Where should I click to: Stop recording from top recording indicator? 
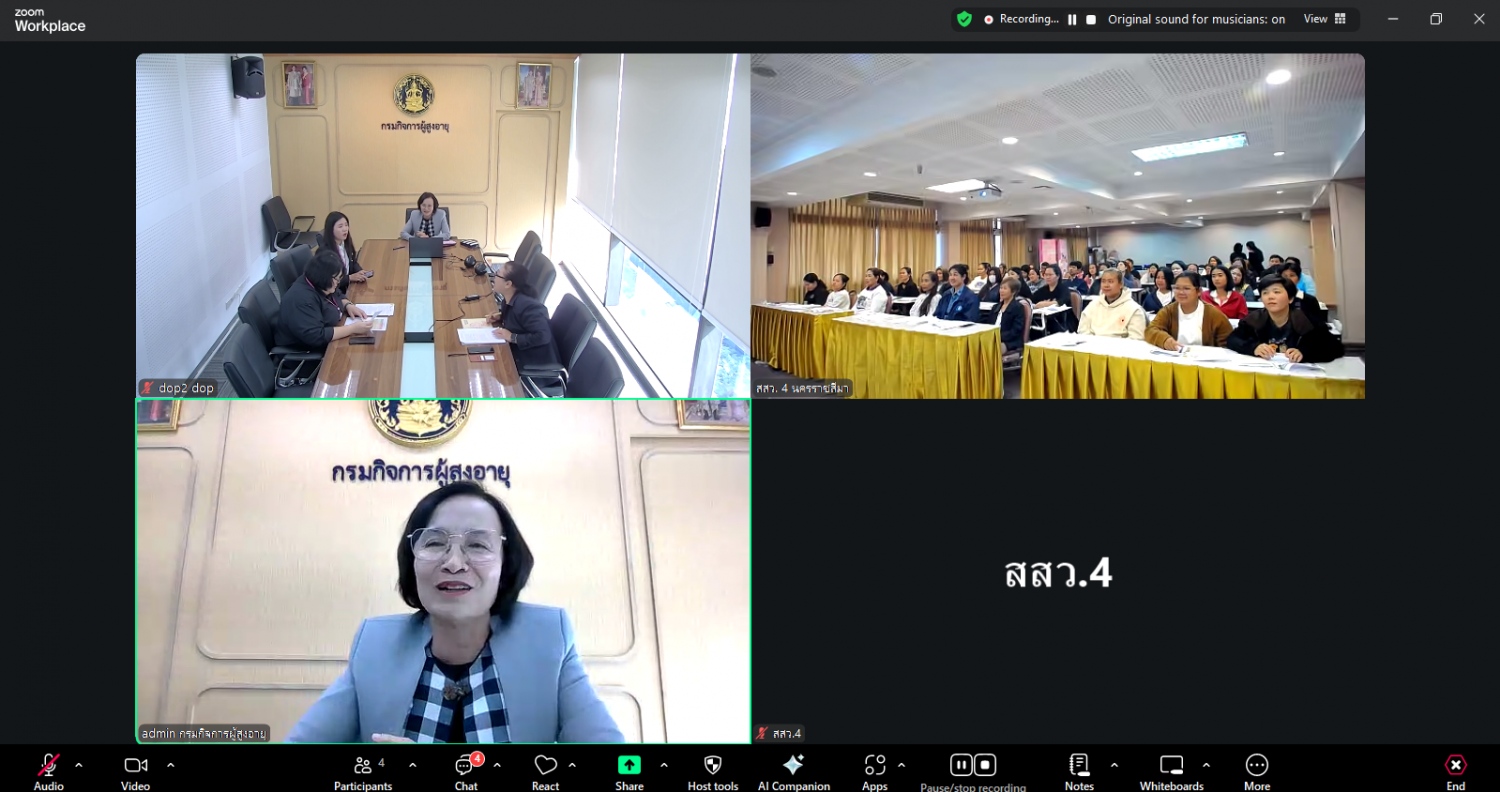[x=1091, y=19]
